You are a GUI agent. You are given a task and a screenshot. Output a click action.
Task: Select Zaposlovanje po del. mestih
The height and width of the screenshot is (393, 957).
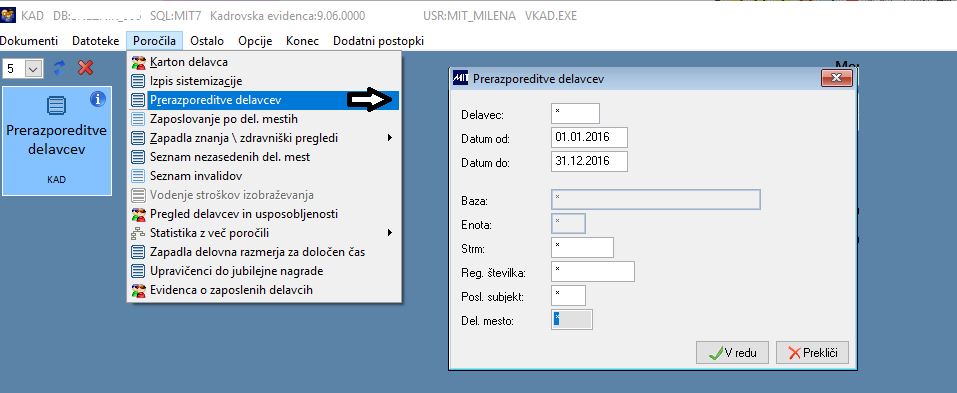click(x=264, y=119)
